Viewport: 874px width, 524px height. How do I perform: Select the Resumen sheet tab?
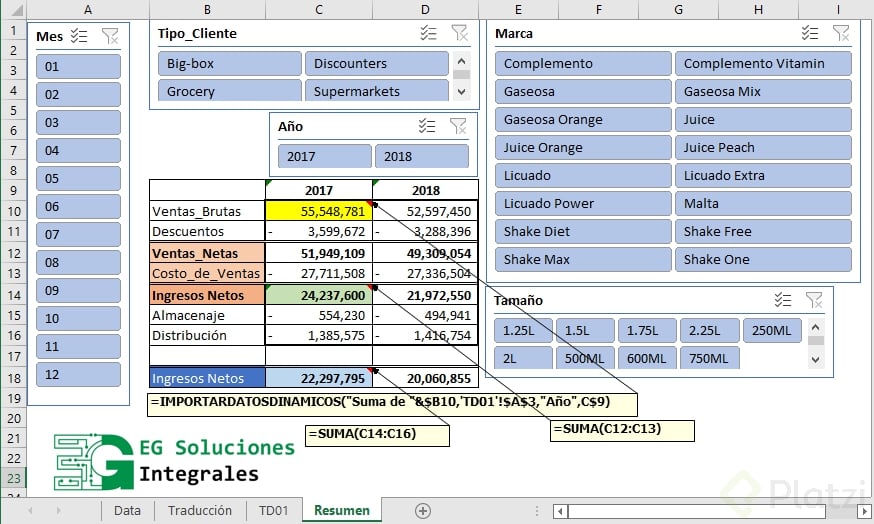(x=342, y=511)
